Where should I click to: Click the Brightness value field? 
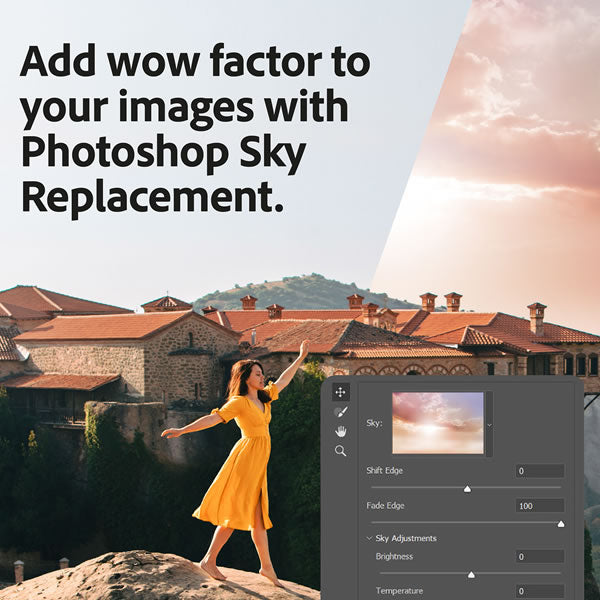[x=540, y=556]
